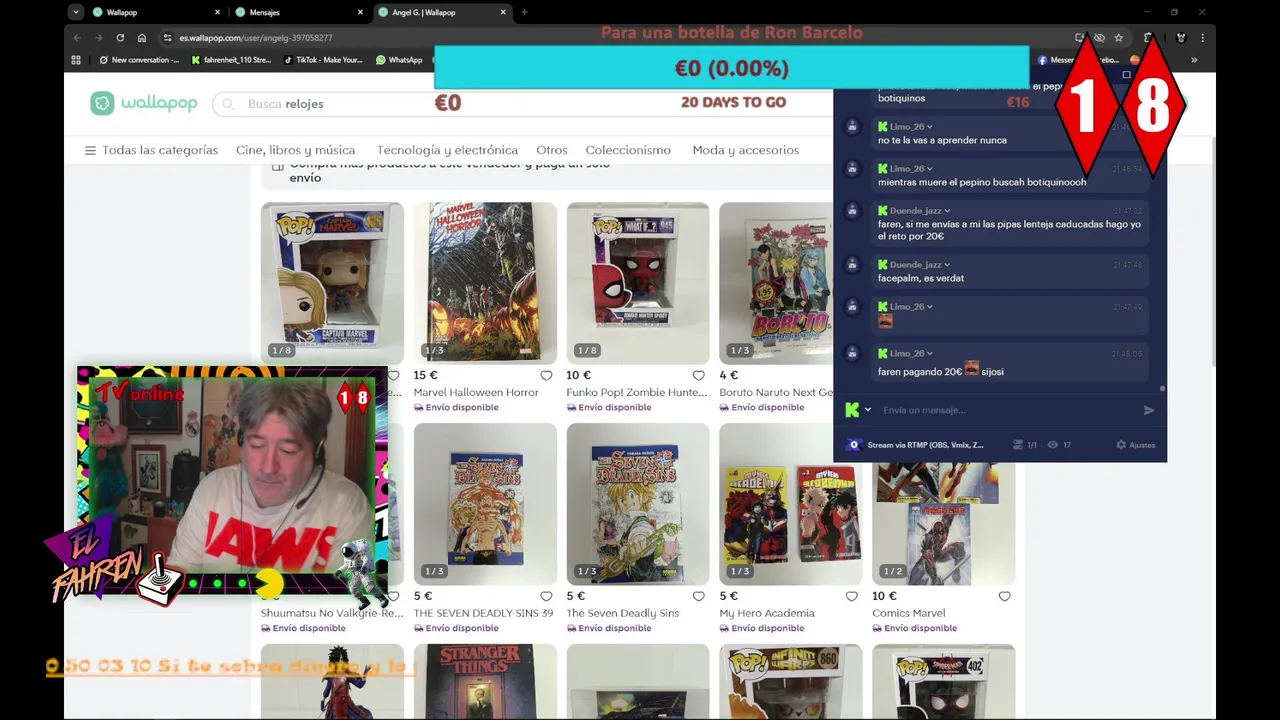Favorite the My Hero Academia listing
The width and height of the screenshot is (1280, 720).
click(x=852, y=596)
